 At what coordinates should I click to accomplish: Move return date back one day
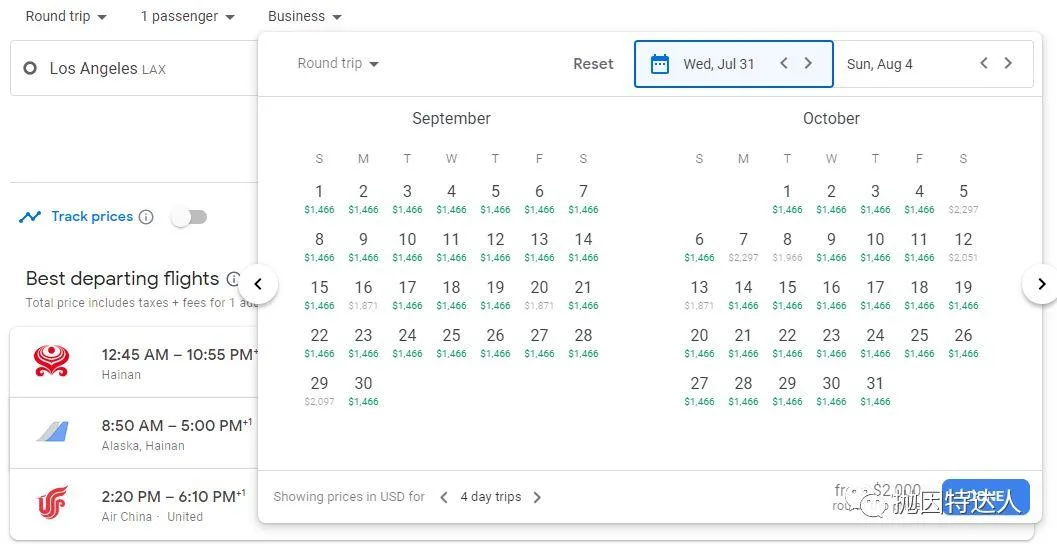coord(984,63)
